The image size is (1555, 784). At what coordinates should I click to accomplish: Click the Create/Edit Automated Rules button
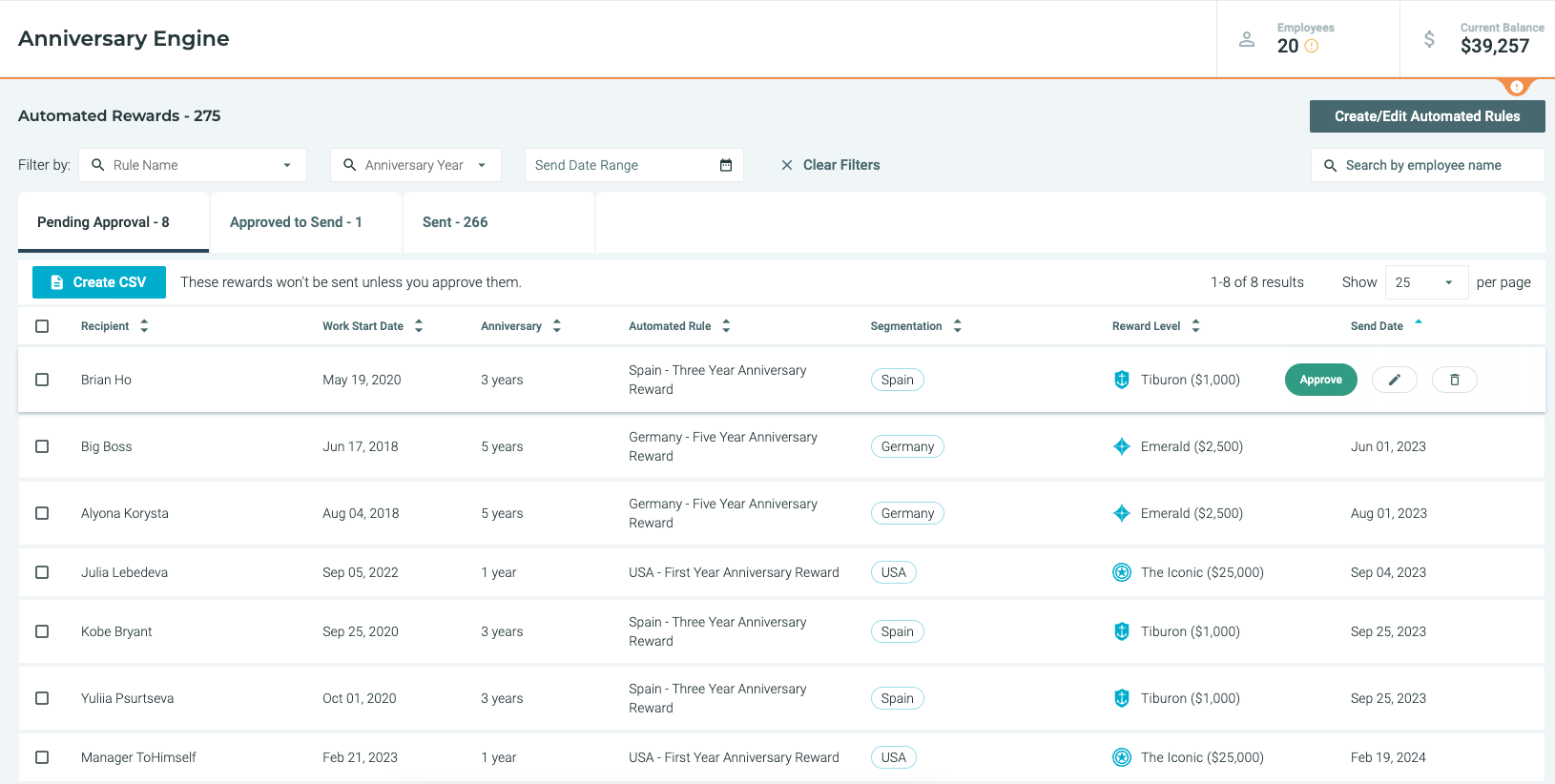tap(1426, 116)
